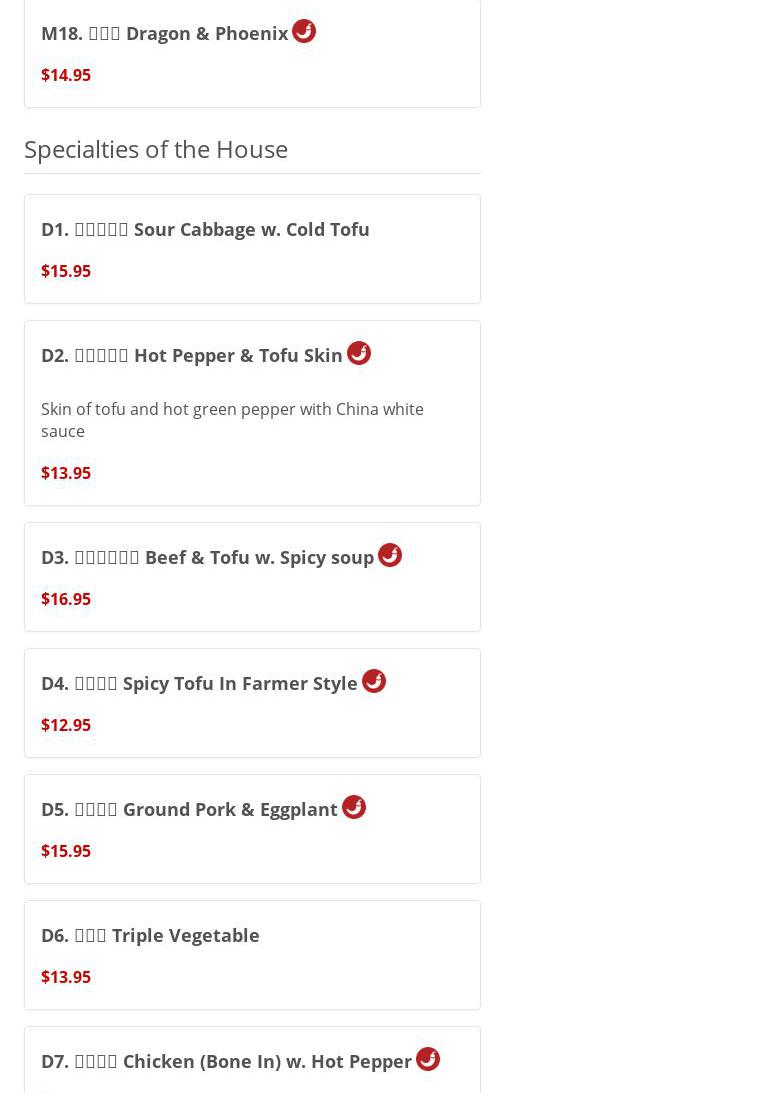
Task: Click the $16.95 price on D3
Action: pos(66,599)
